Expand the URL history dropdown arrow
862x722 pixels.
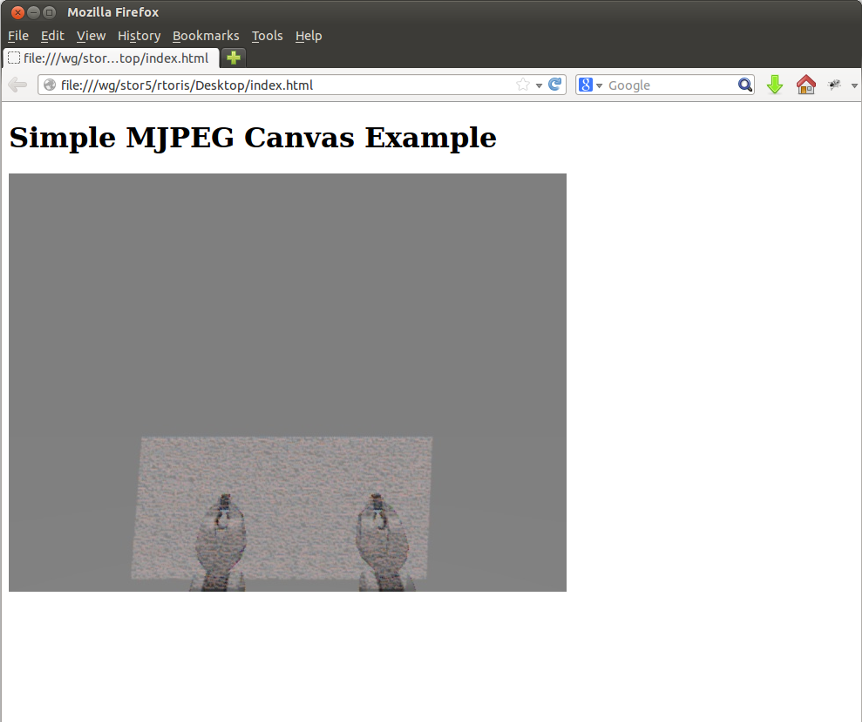click(539, 85)
